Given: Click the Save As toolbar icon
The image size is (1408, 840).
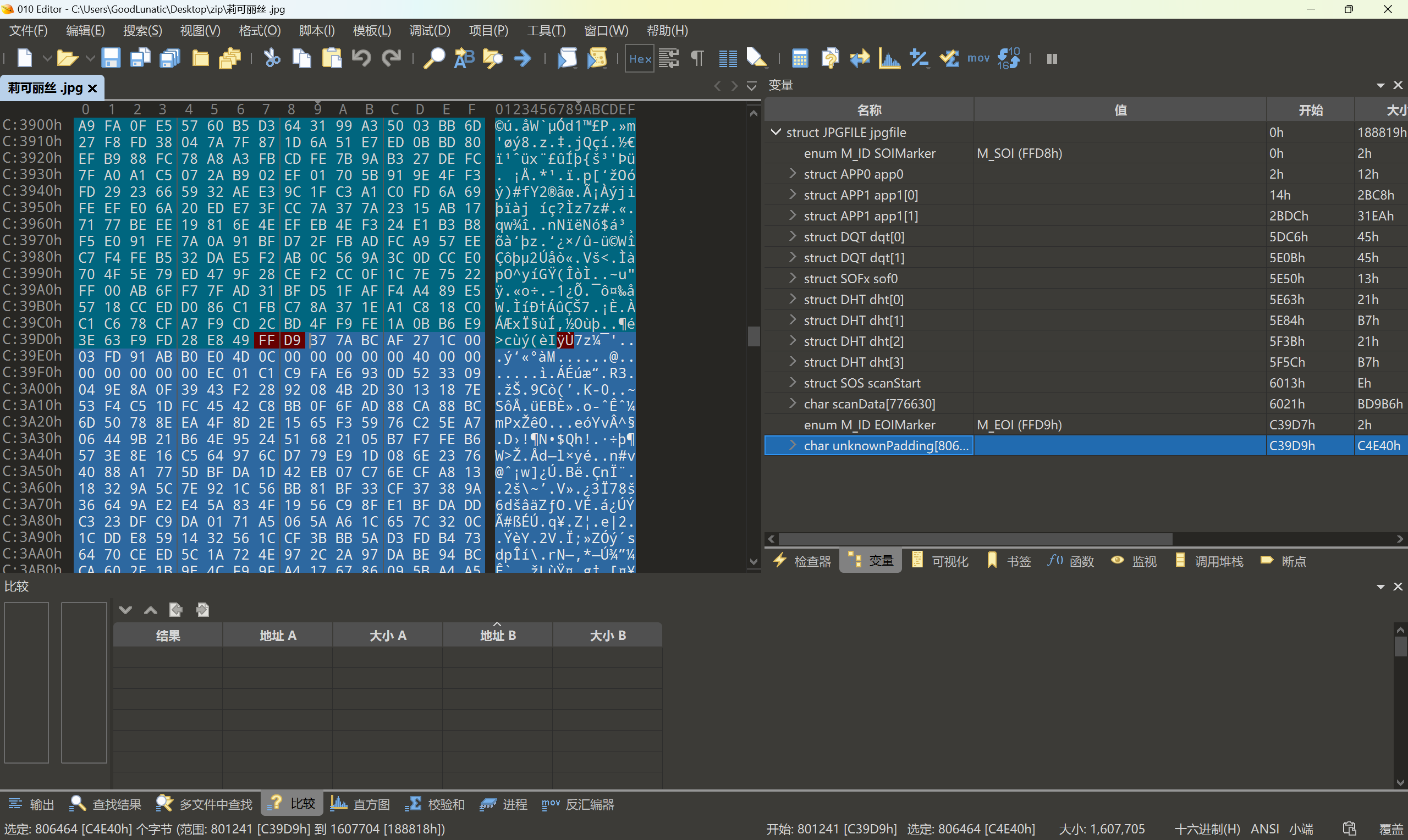Looking at the screenshot, I should tap(140, 58).
